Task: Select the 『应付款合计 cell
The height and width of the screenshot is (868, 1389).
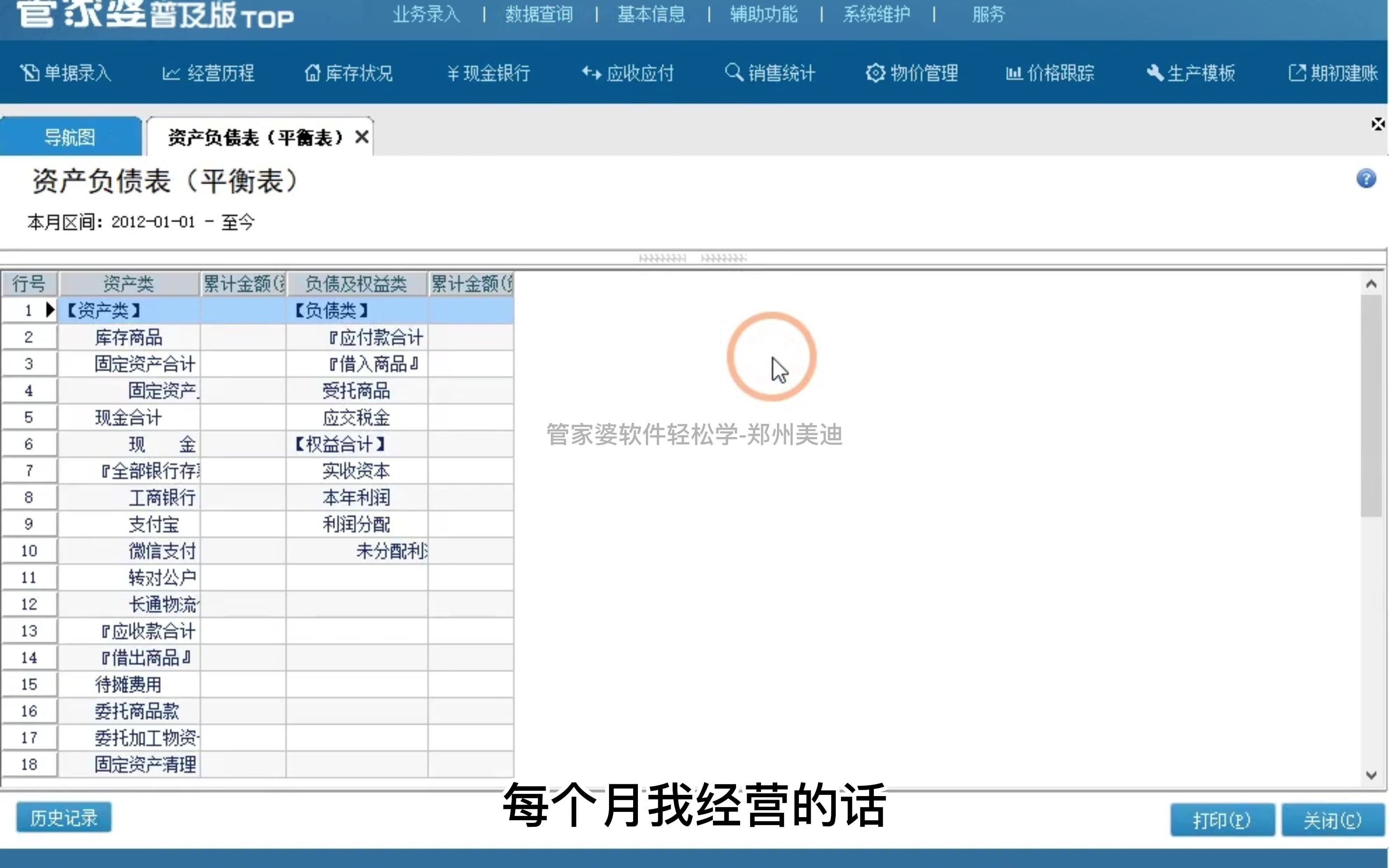Action: (357, 338)
